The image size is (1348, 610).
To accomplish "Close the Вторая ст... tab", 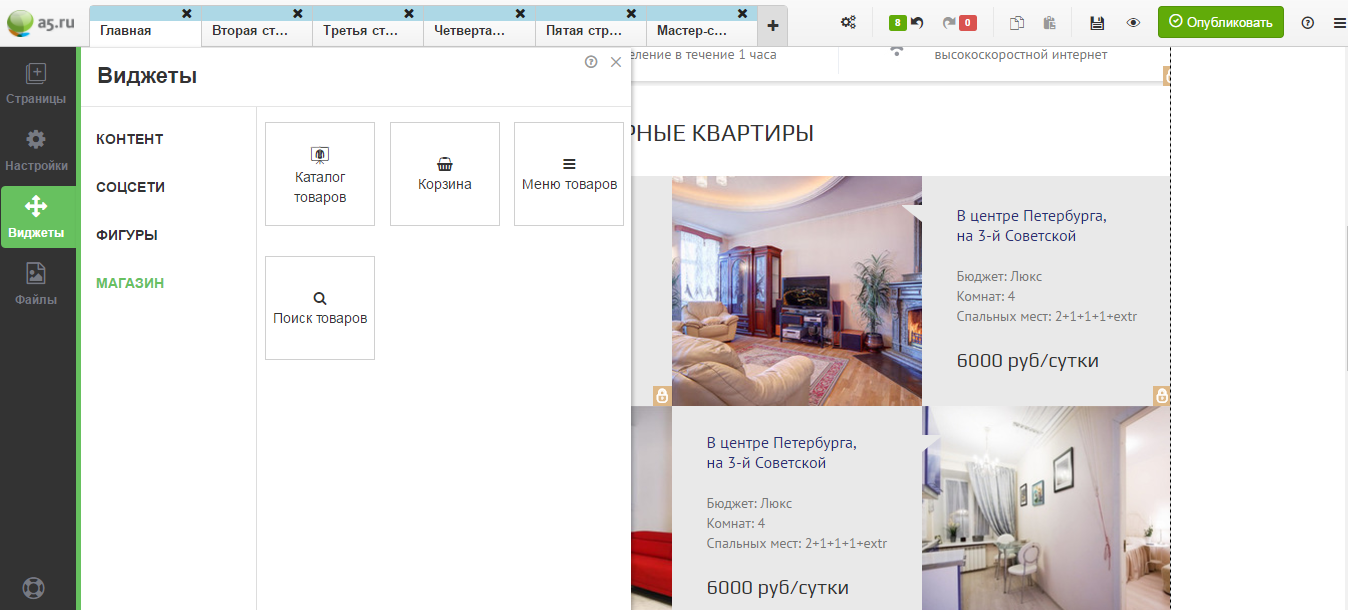I will [298, 13].
